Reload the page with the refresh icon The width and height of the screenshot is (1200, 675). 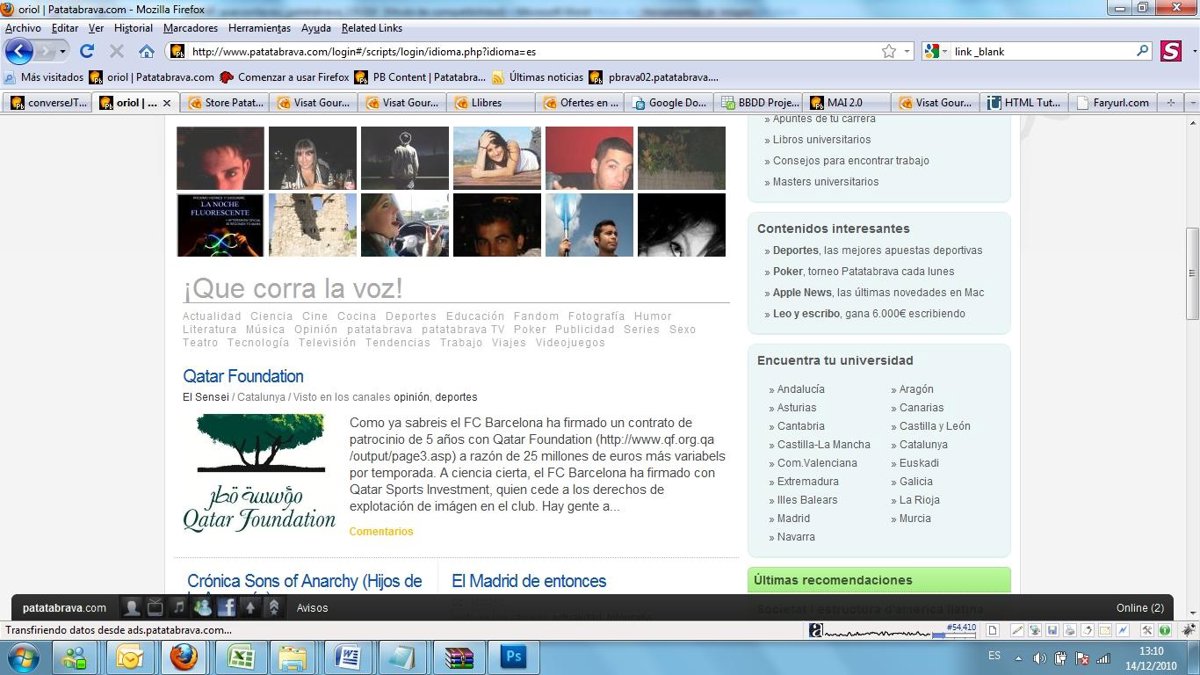(87, 51)
